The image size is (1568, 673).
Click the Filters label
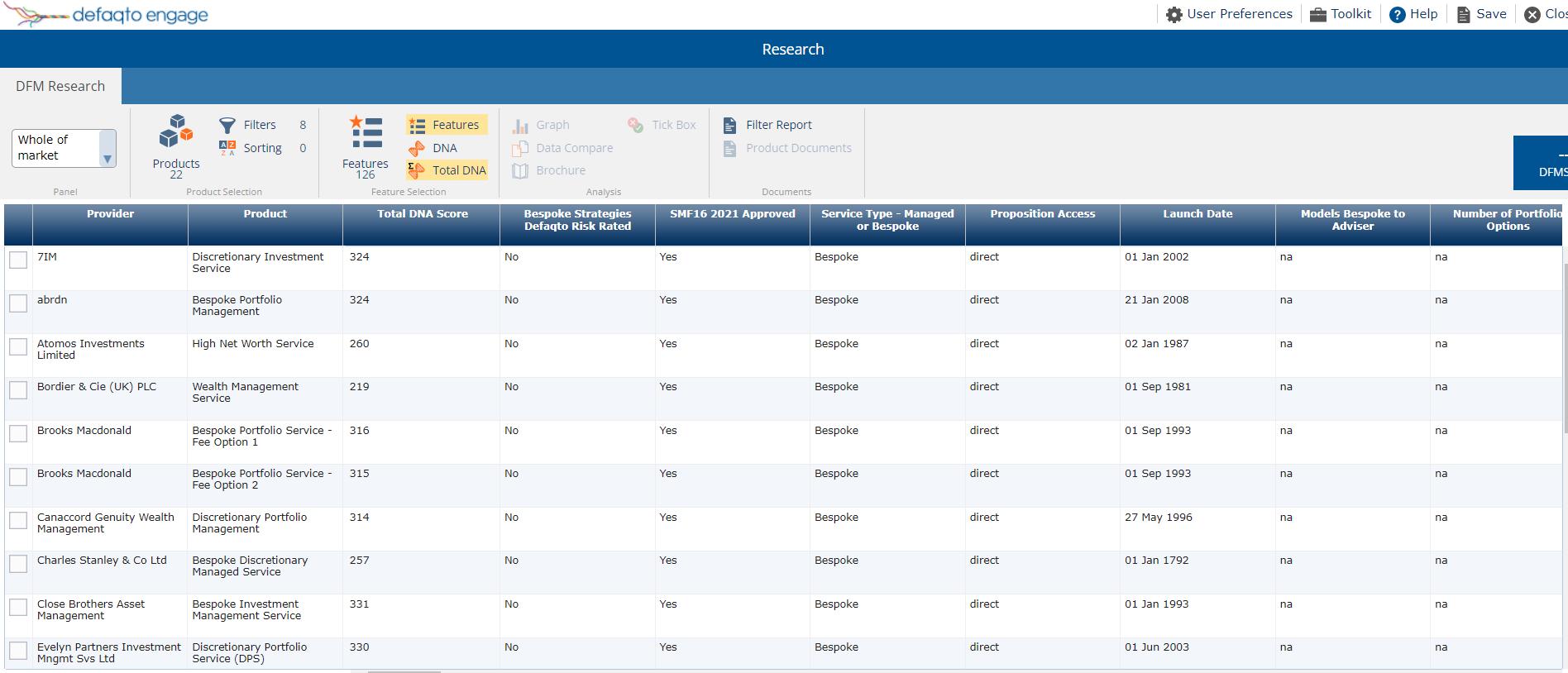(260, 125)
